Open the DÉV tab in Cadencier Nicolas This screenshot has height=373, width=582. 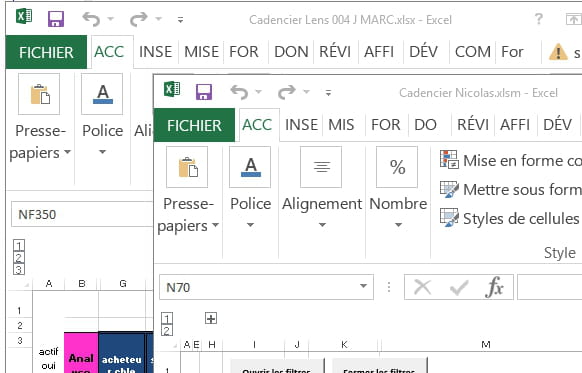click(x=557, y=125)
